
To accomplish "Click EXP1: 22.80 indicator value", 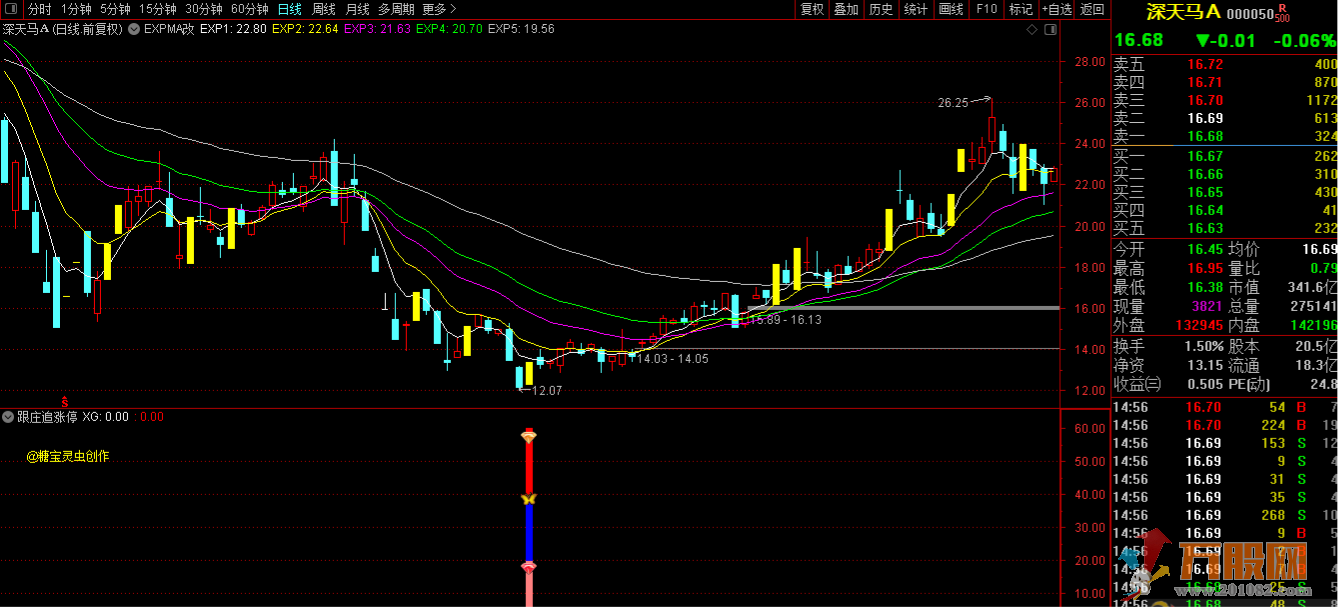I will click(233, 29).
